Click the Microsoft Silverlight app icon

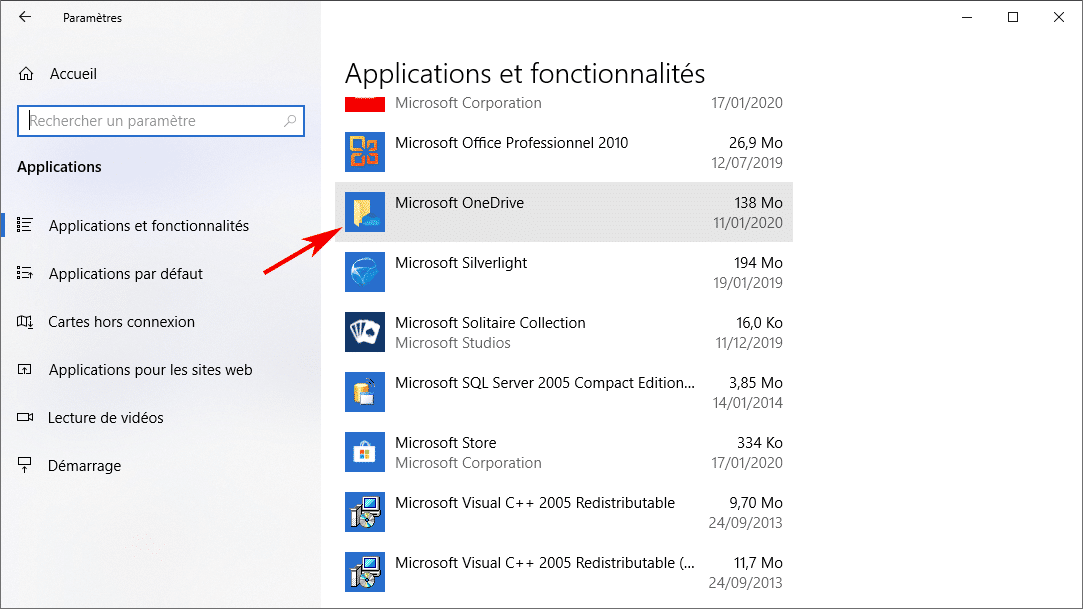tap(365, 272)
